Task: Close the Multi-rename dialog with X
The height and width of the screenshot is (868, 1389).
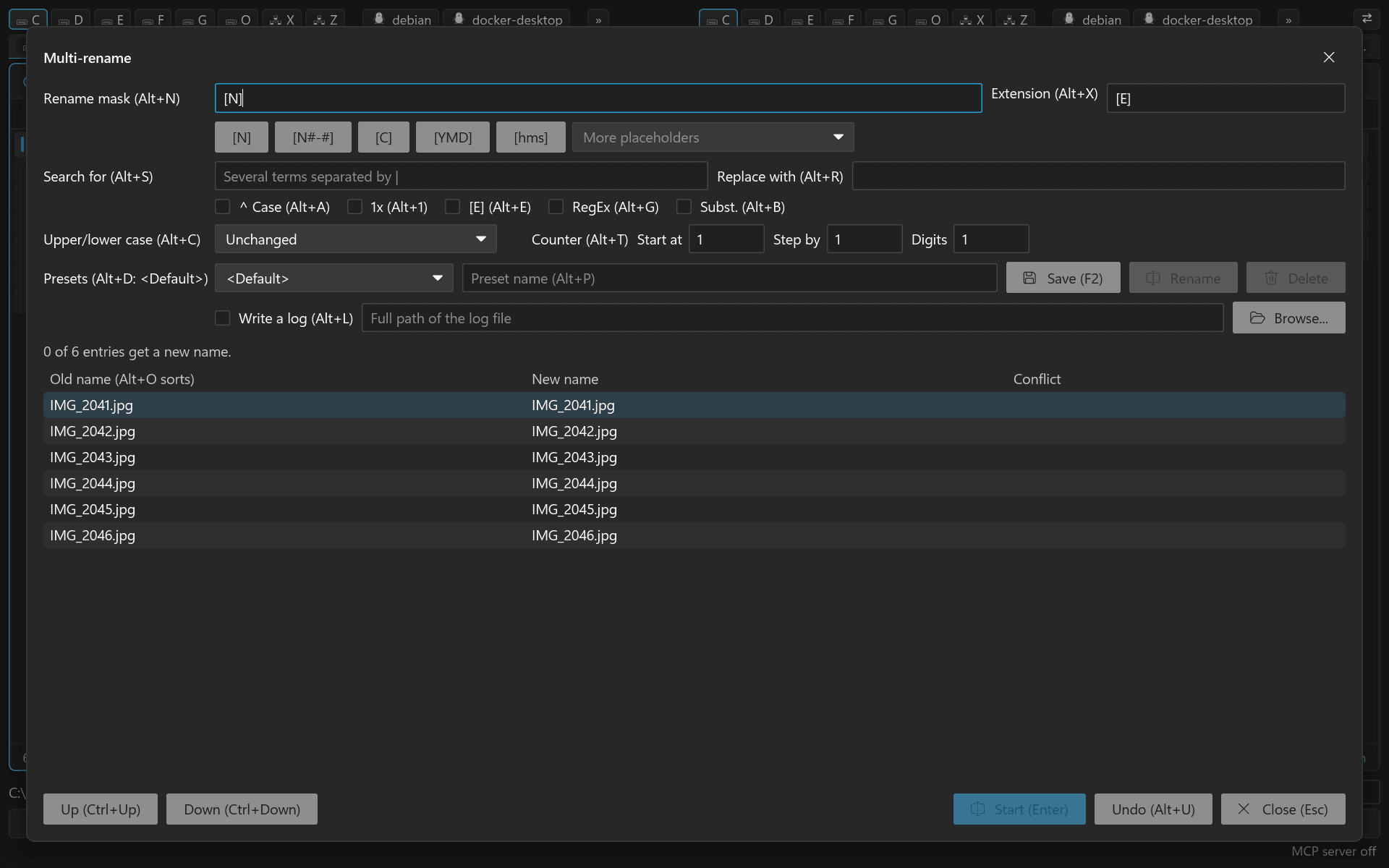Action: click(x=1329, y=57)
